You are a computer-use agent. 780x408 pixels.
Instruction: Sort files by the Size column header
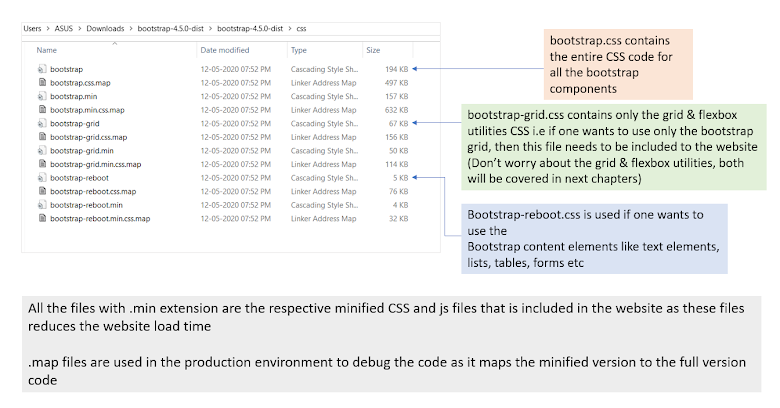[x=373, y=50]
